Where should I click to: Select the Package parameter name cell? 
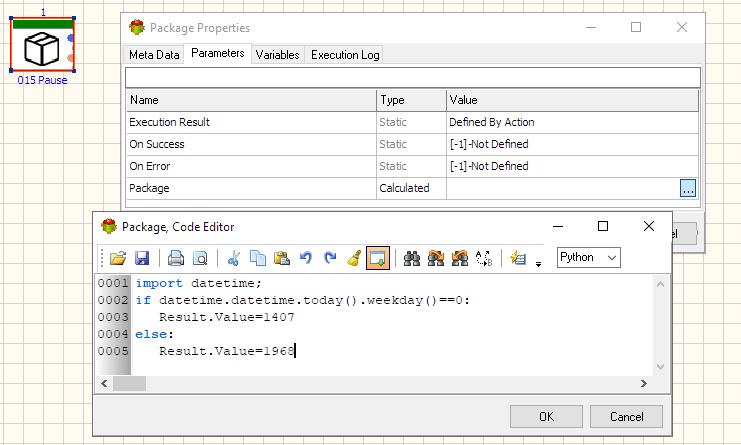point(251,188)
